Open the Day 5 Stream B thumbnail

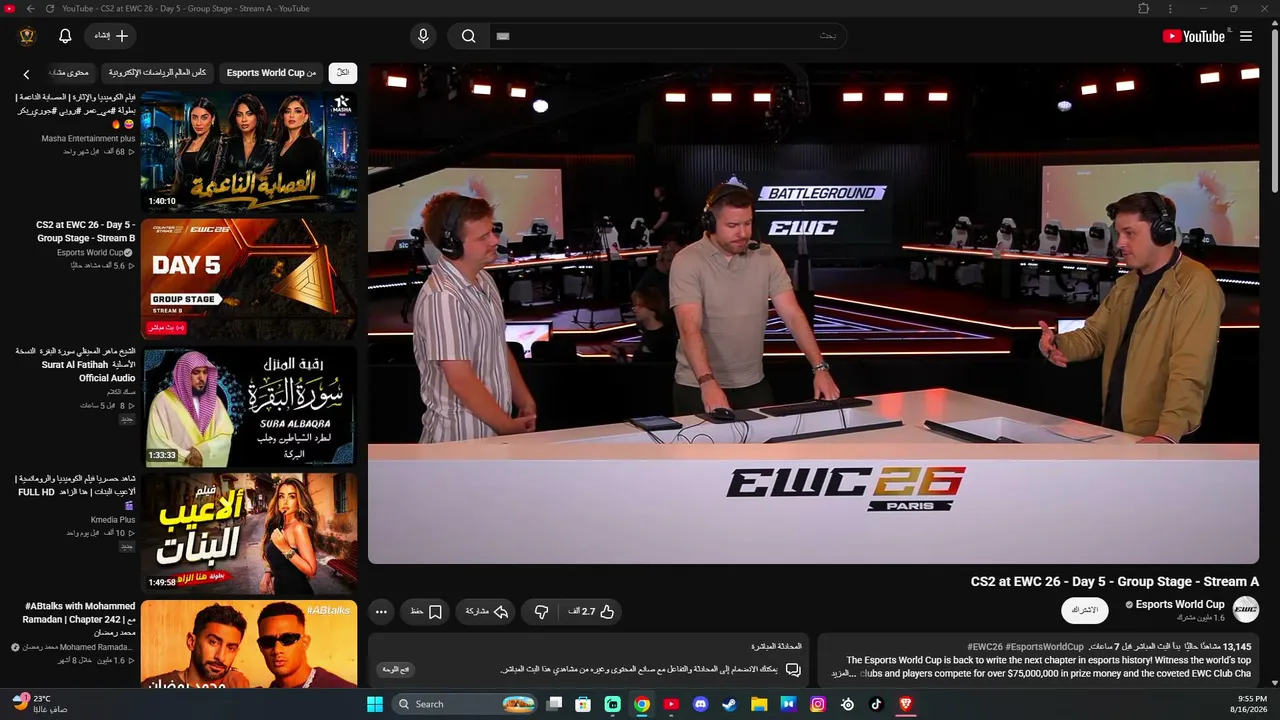pyautogui.click(x=249, y=279)
